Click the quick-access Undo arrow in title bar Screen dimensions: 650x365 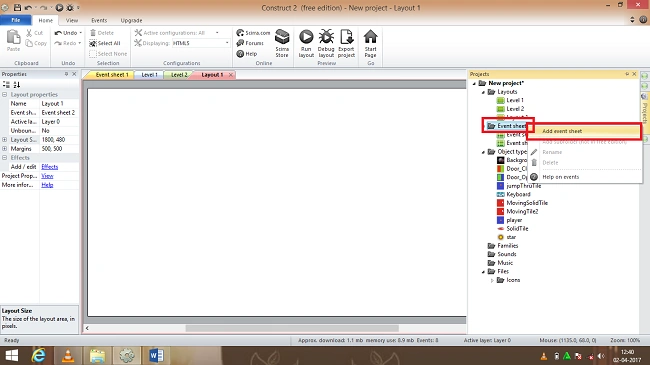[28, 7]
